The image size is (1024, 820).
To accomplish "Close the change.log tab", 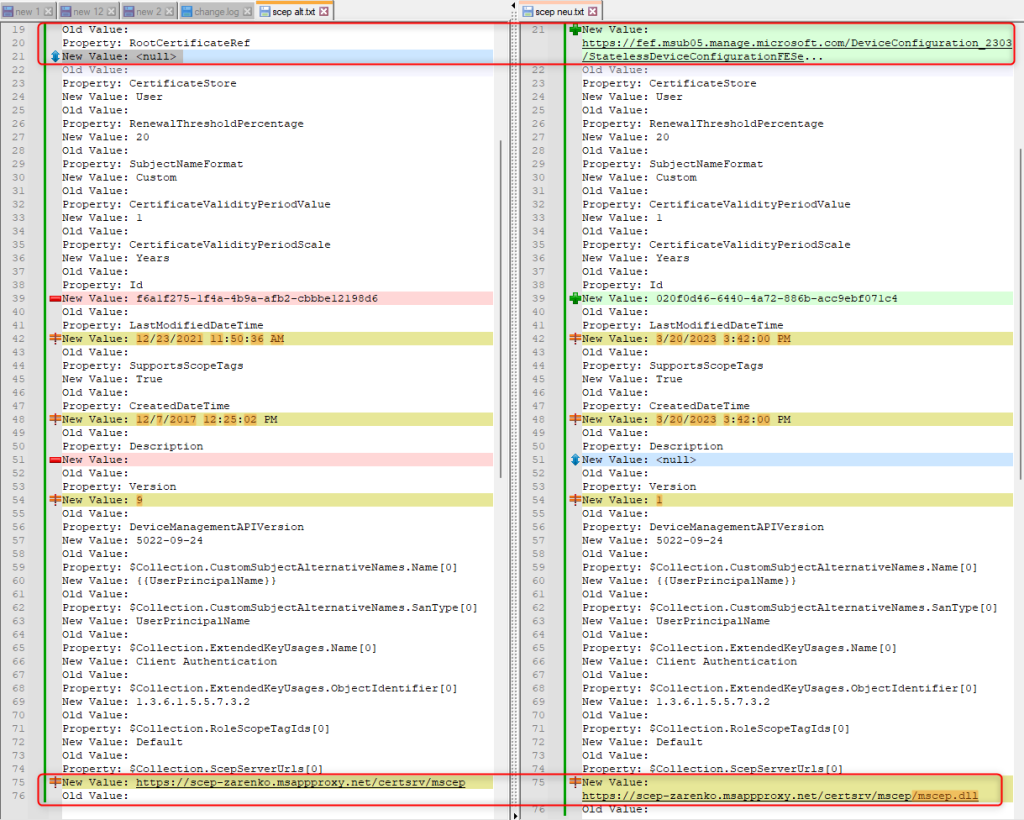I will point(248,12).
